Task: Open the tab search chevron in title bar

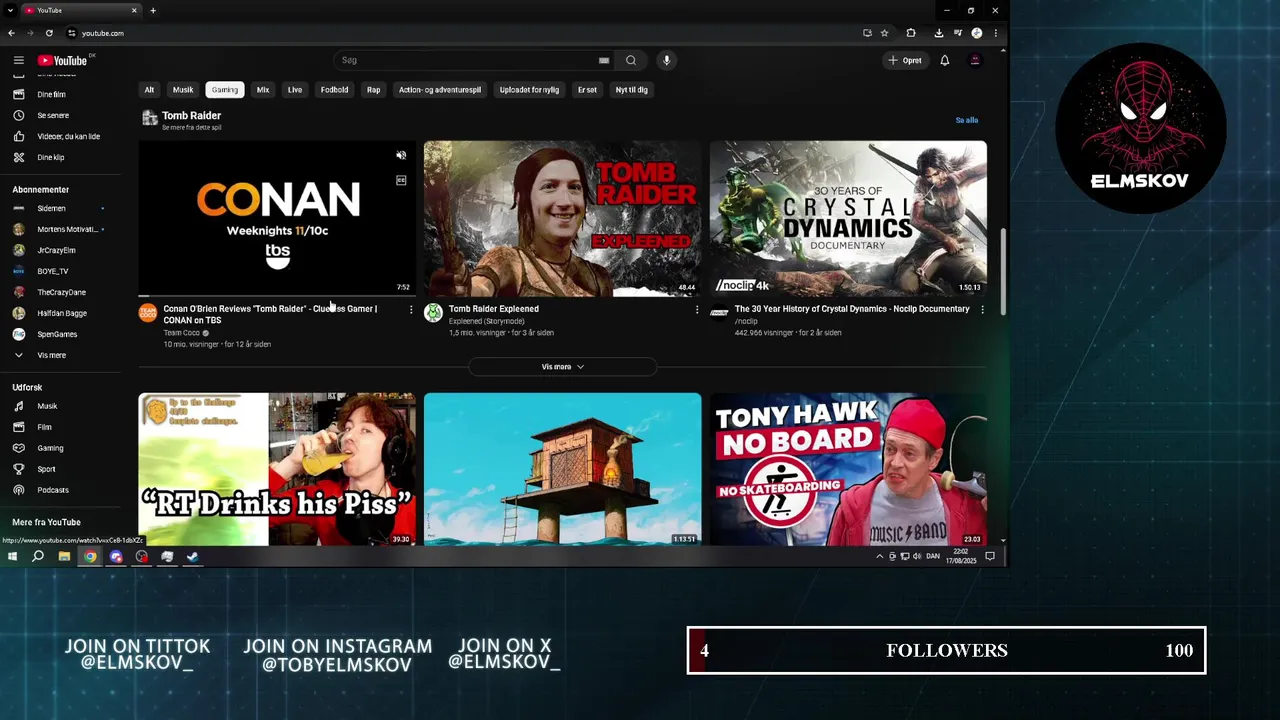Action: pyautogui.click(x=9, y=10)
